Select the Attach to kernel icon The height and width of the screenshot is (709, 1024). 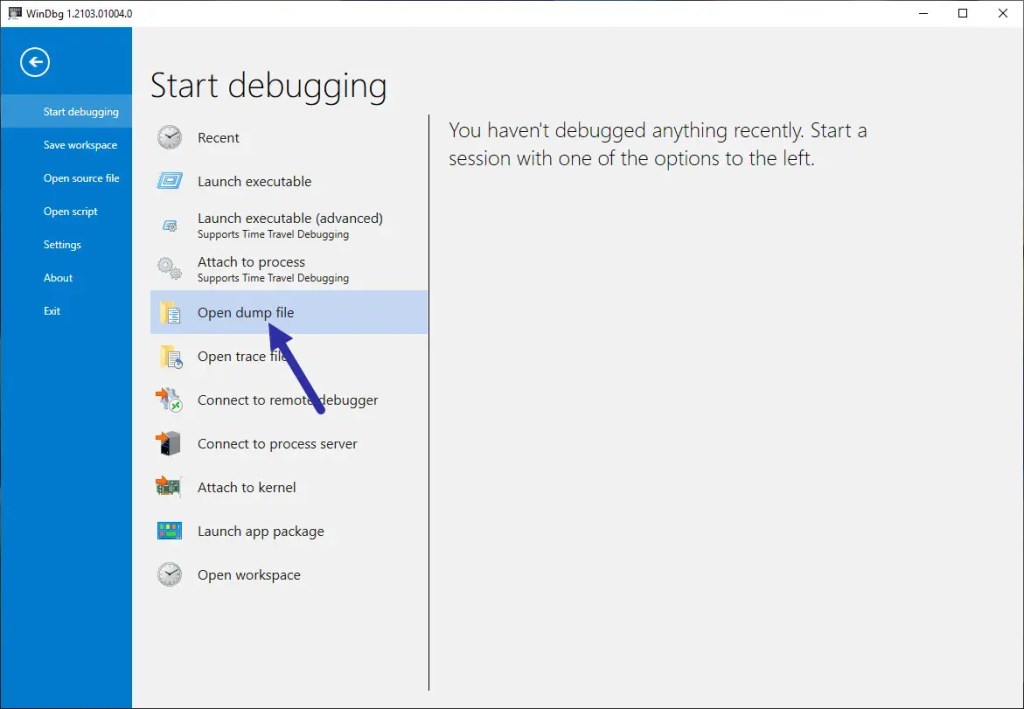point(170,487)
